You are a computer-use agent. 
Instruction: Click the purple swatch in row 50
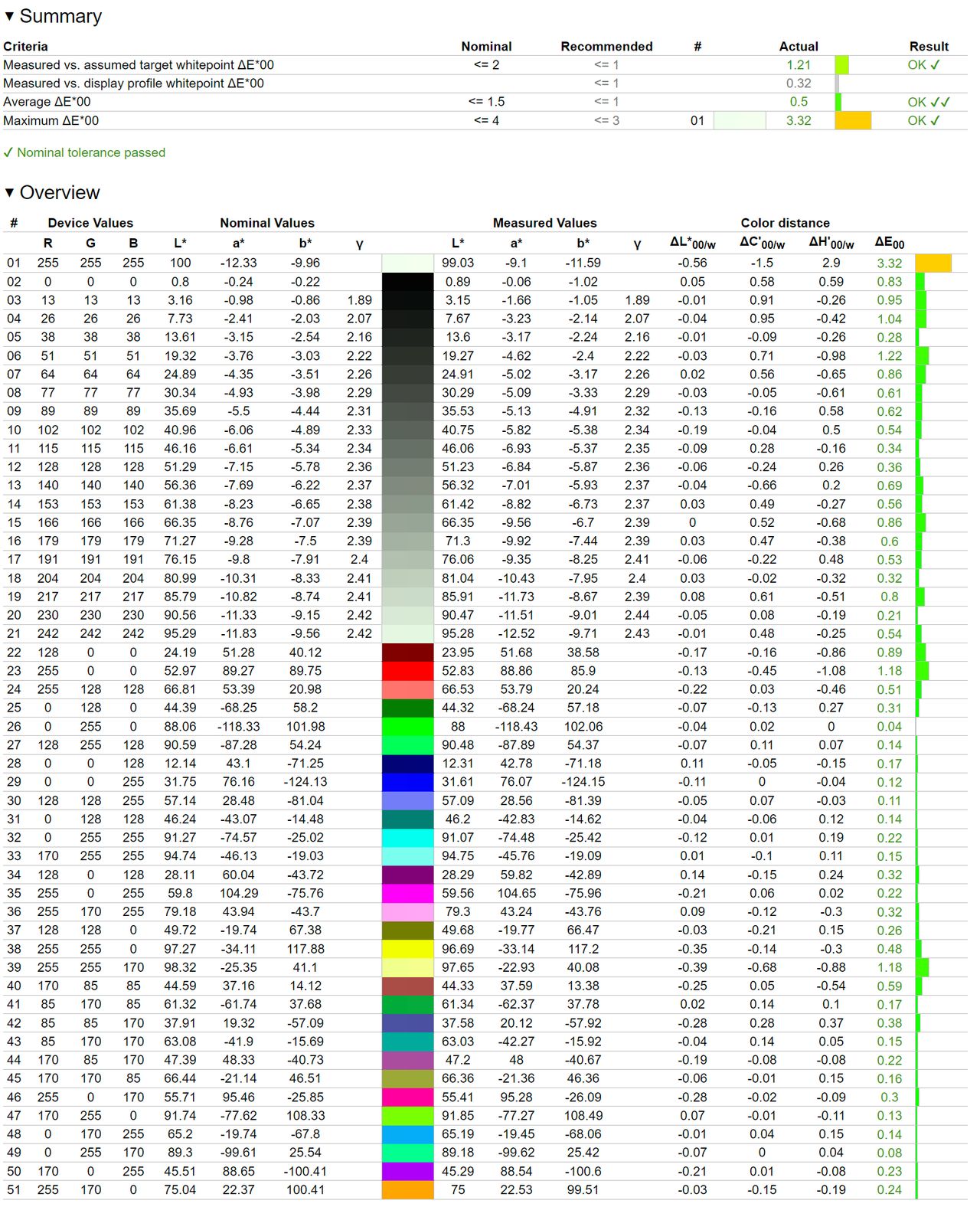(407, 1172)
